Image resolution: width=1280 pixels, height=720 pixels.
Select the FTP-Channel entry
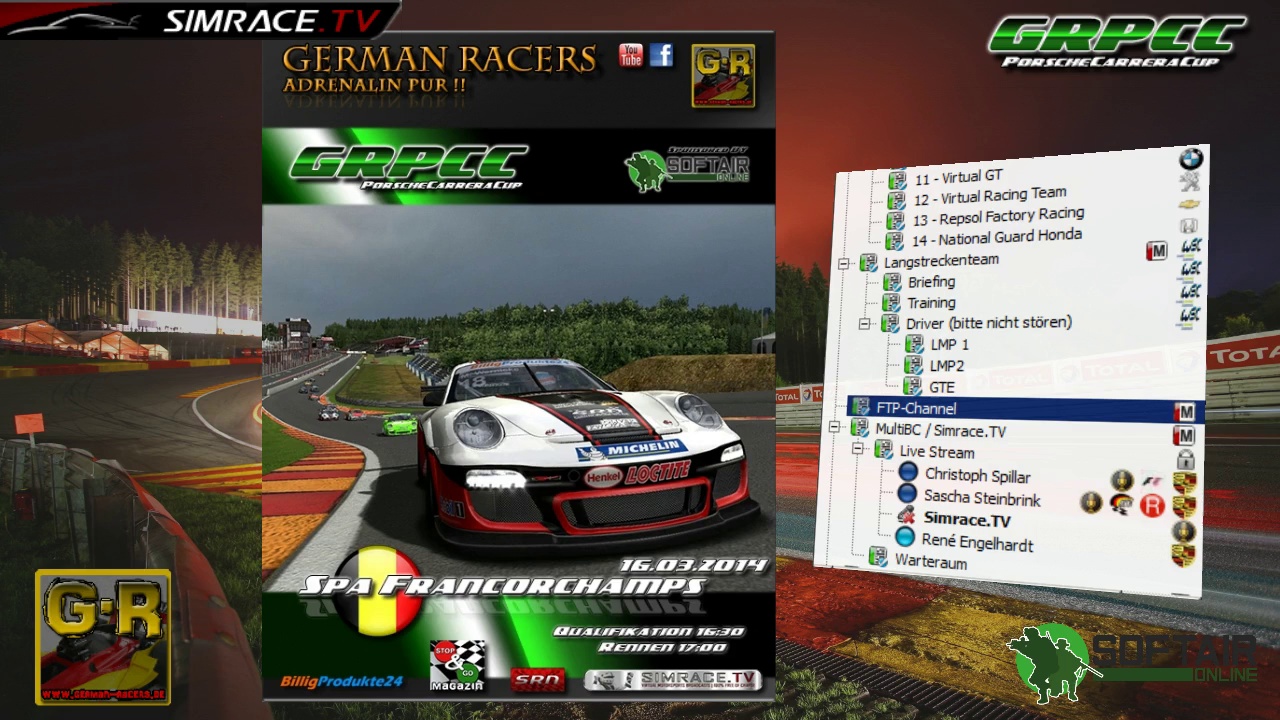coord(915,408)
